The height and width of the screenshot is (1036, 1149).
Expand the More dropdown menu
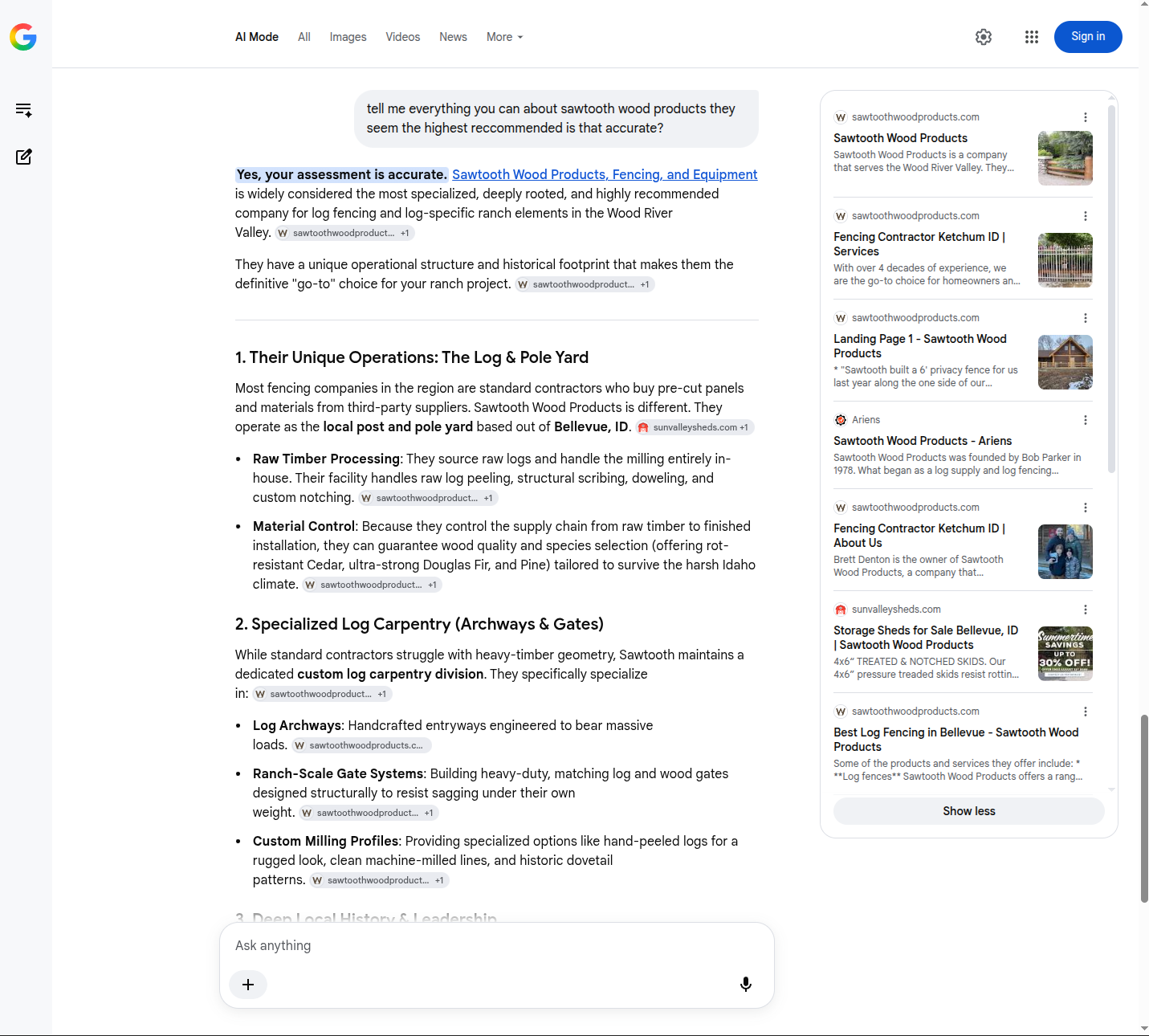504,37
